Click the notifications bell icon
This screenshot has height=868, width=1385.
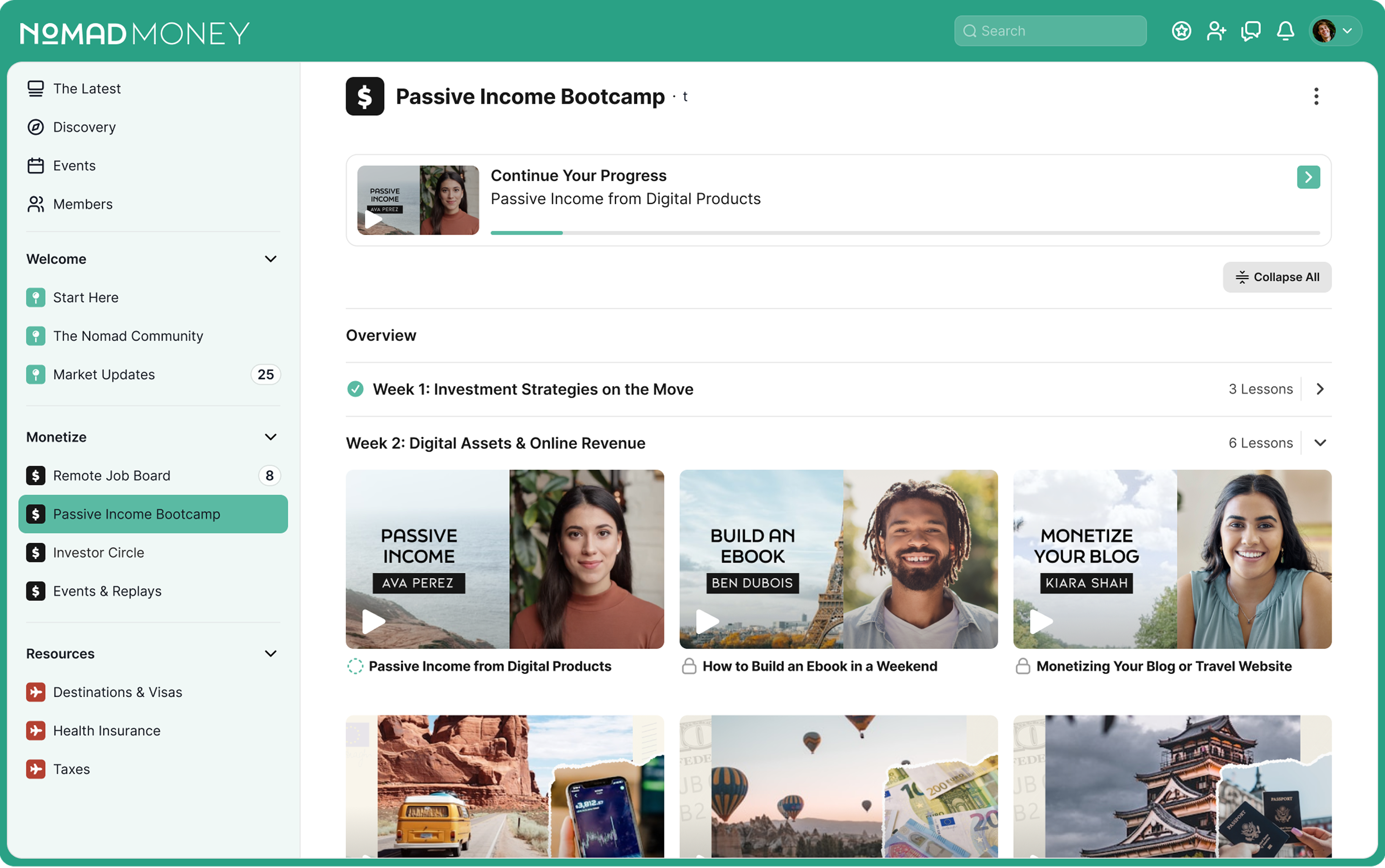(1284, 31)
